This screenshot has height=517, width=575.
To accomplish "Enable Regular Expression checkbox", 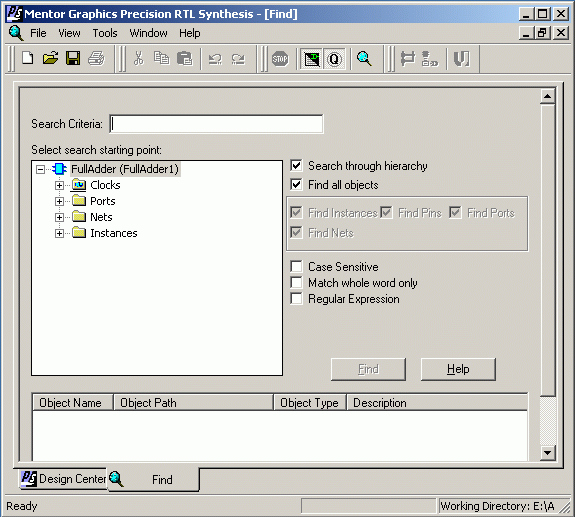I will pyautogui.click(x=296, y=299).
